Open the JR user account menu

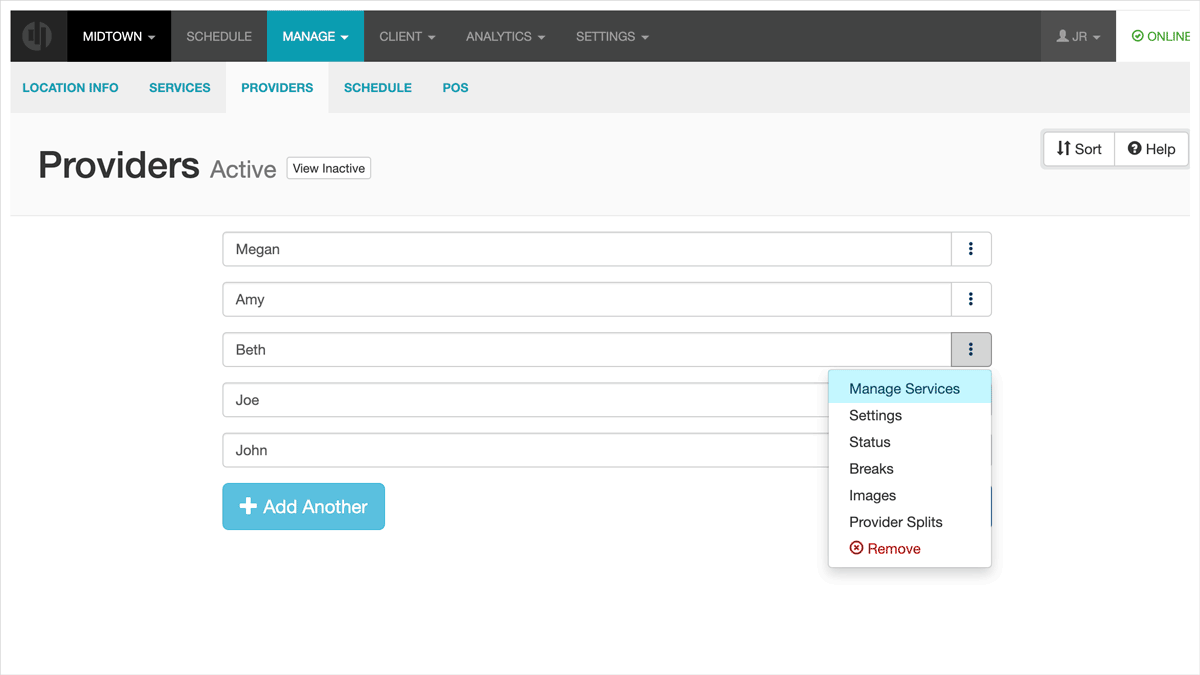(x=1078, y=36)
